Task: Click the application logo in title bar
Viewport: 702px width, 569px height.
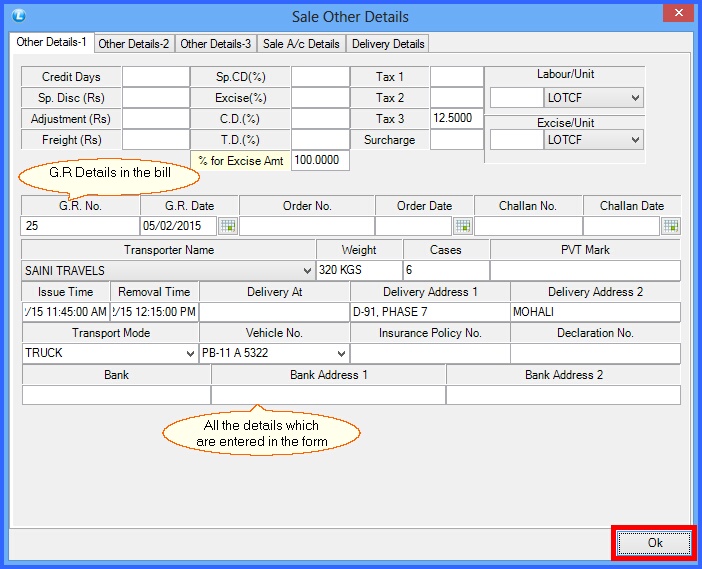Action: pyautogui.click(x=19, y=16)
